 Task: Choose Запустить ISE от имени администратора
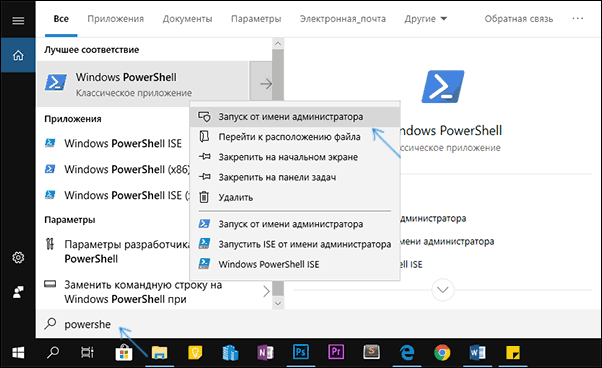tap(295, 244)
